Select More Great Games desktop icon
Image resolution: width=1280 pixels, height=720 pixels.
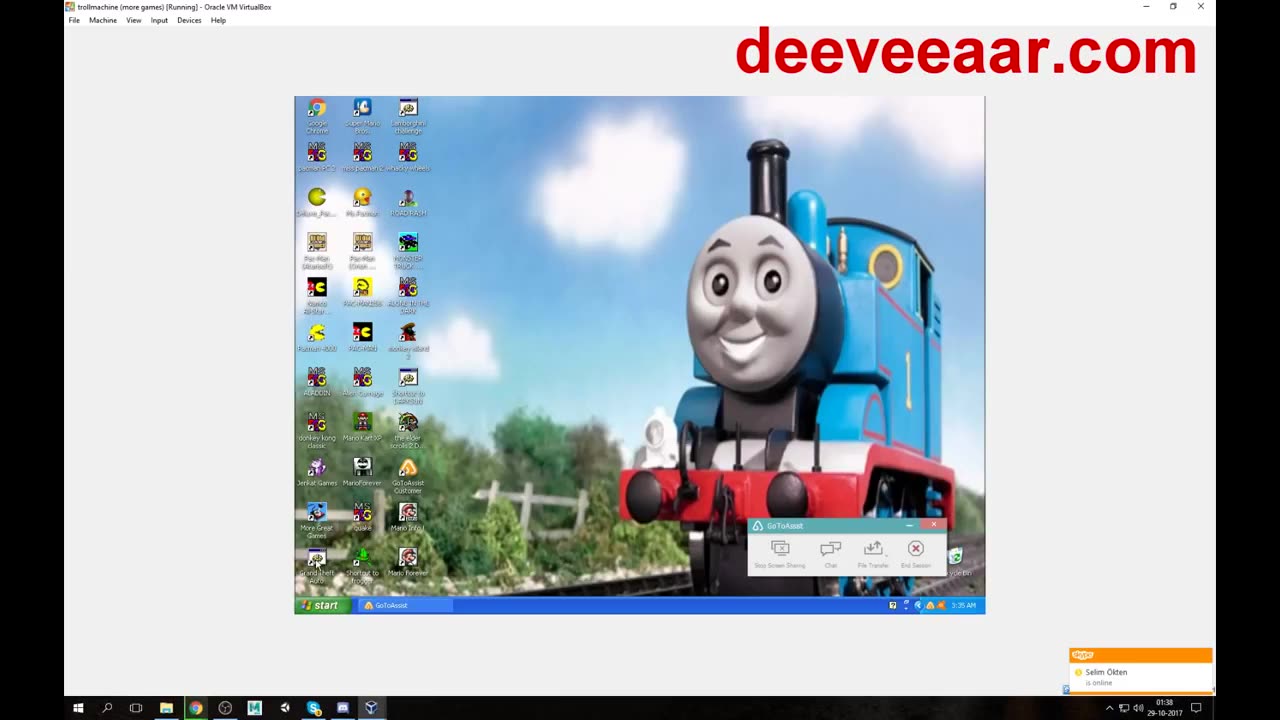click(317, 521)
